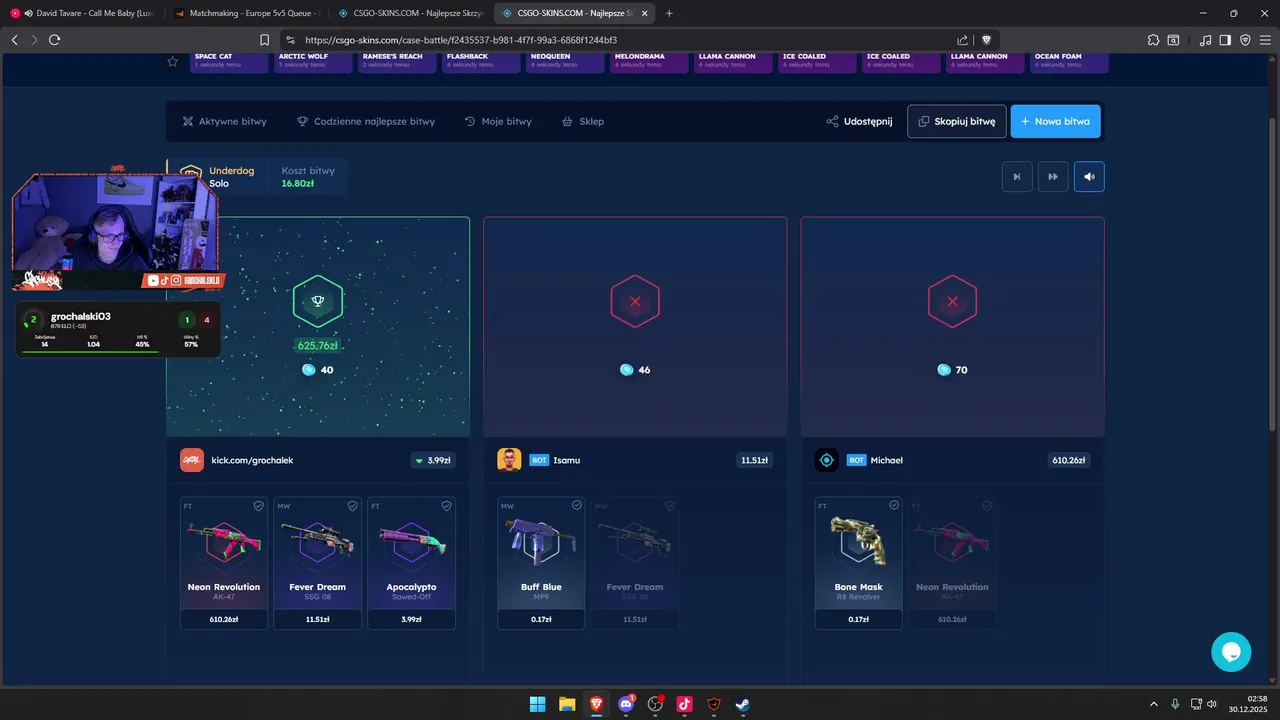Fast-forward the battle animation
The height and width of the screenshot is (720, 1280).
pyautogui.click(x=1053, y=177)
